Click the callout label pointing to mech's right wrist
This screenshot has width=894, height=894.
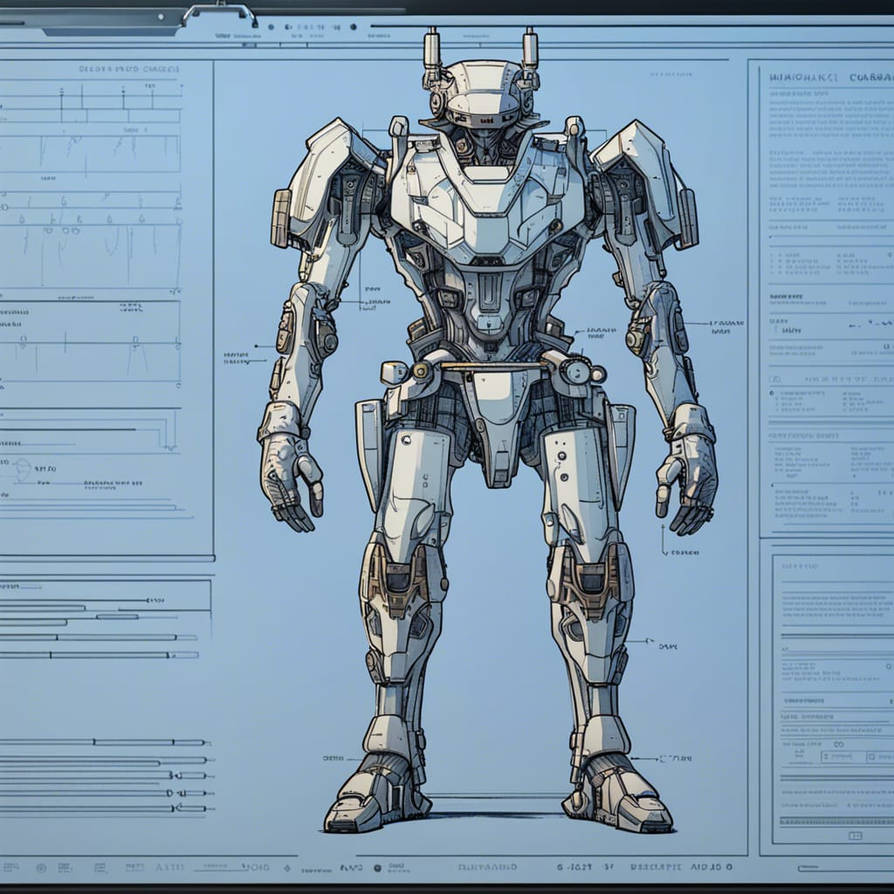tap(237, 358)
